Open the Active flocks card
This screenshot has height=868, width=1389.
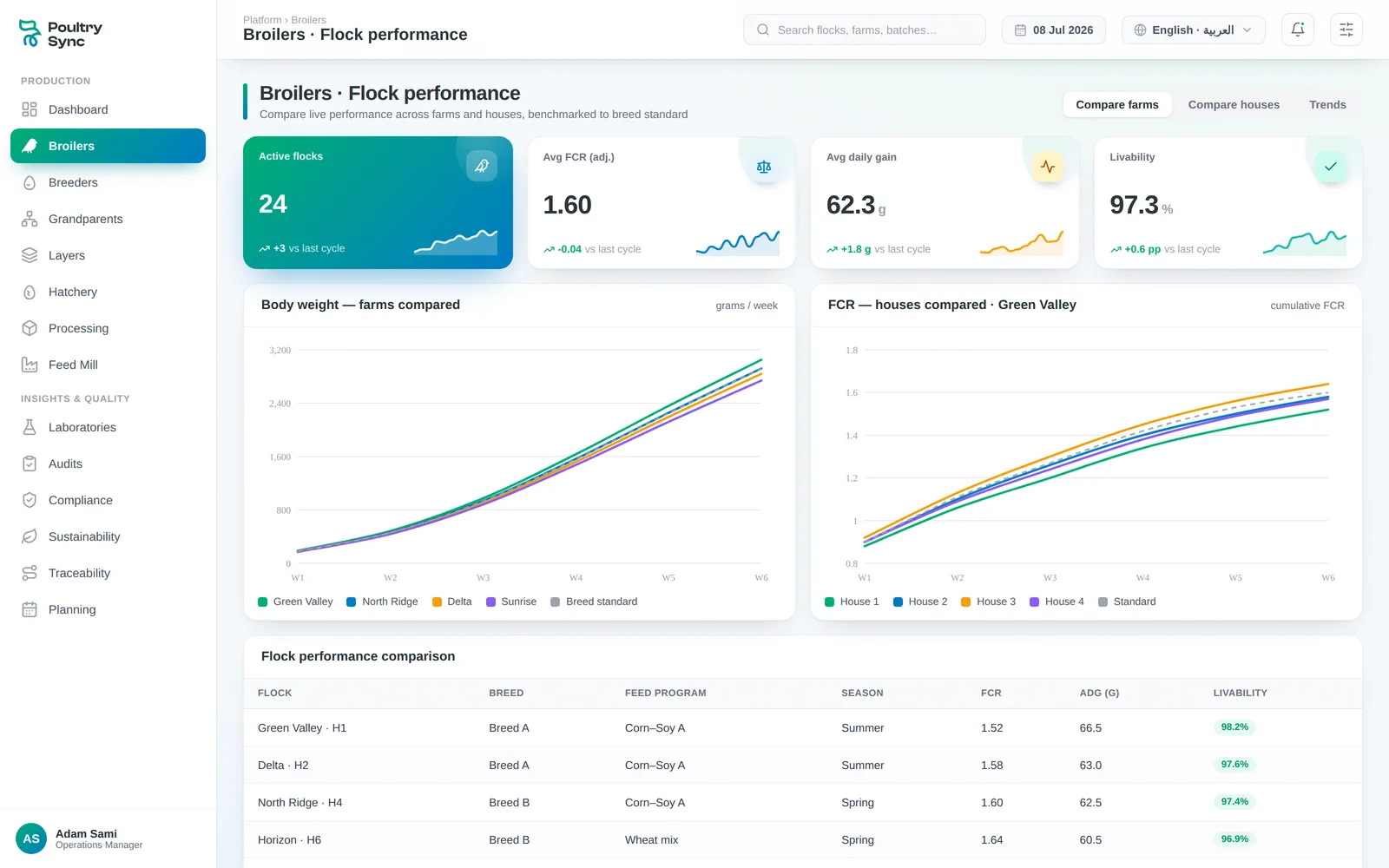(x=378, y=202)
